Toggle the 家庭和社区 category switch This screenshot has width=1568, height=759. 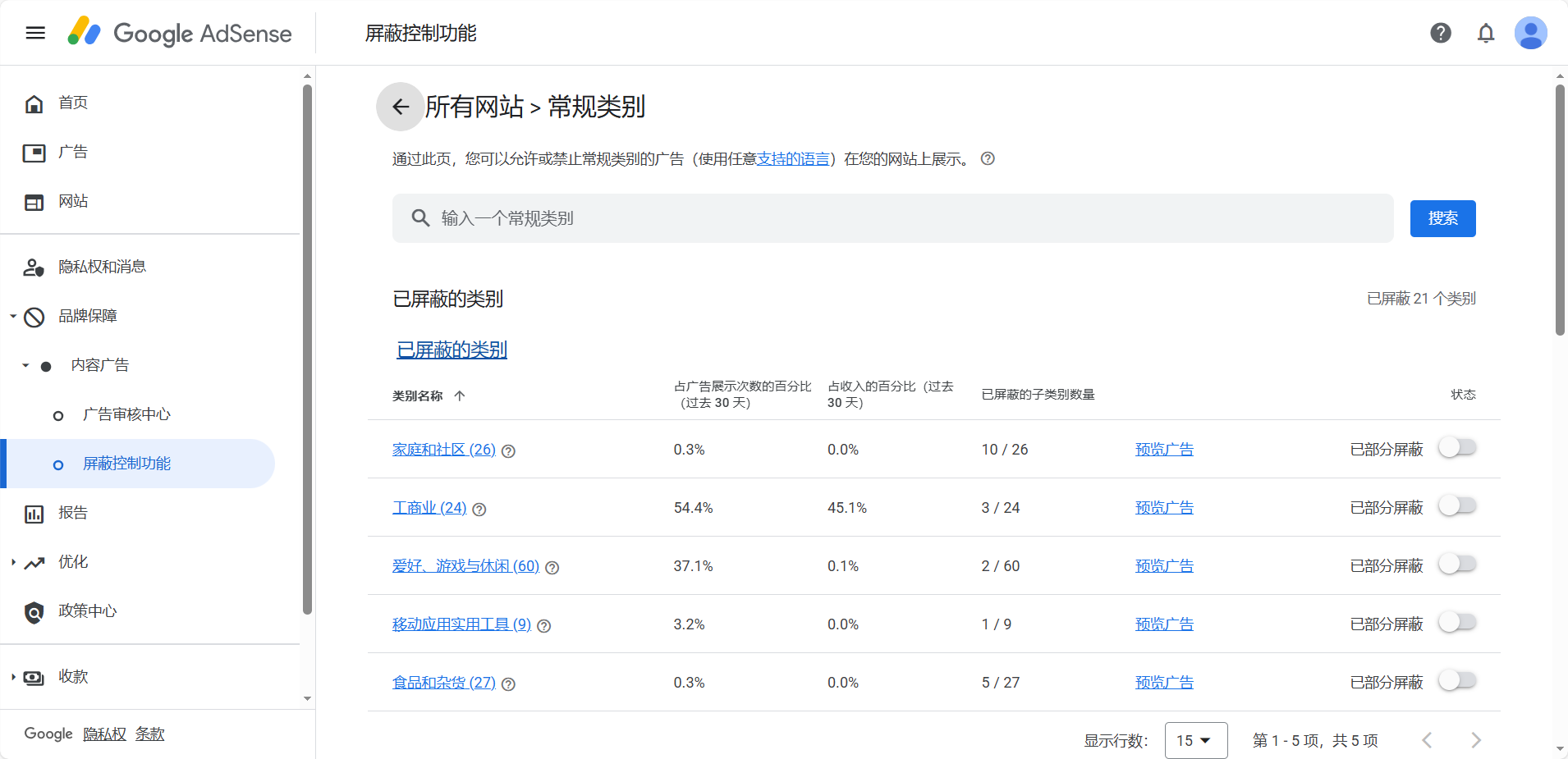[x=1457, y=447]
